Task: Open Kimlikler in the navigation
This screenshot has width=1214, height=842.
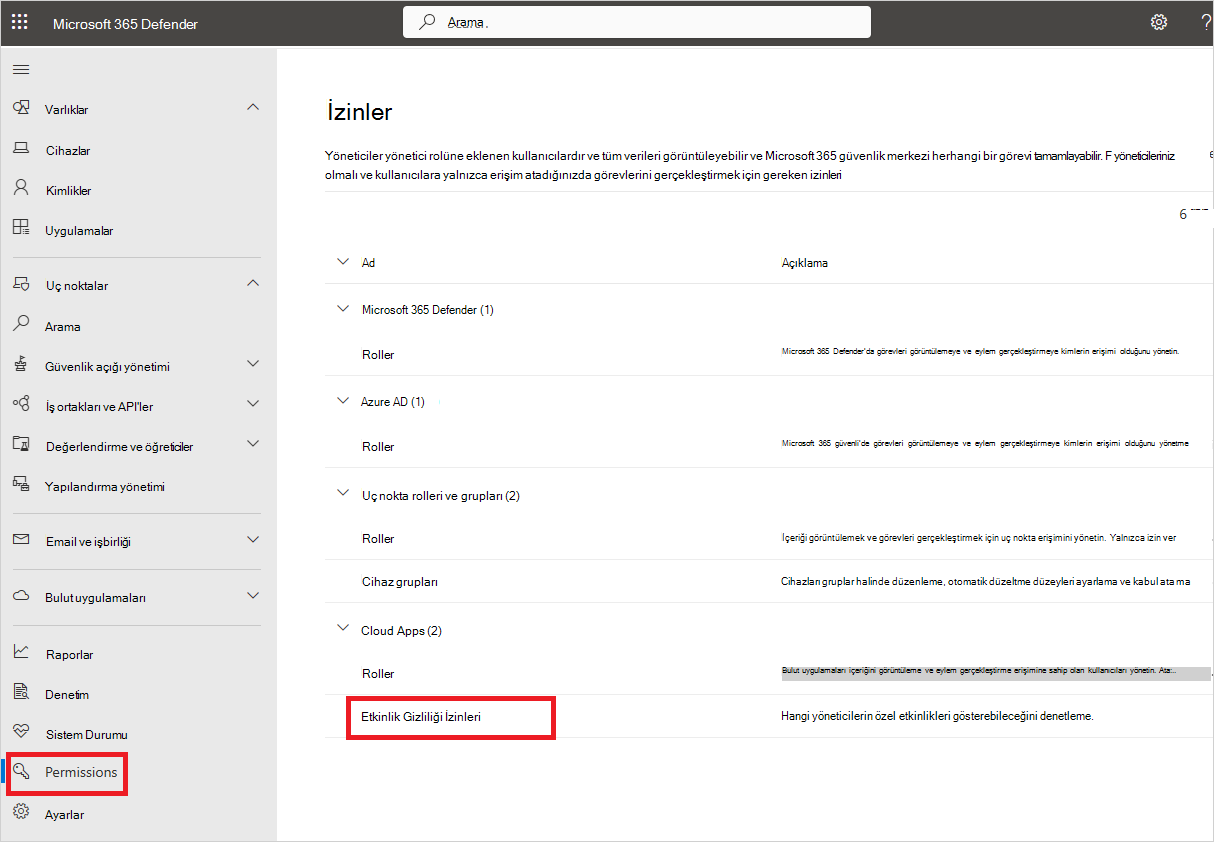Action: click(x=68, y=190)
